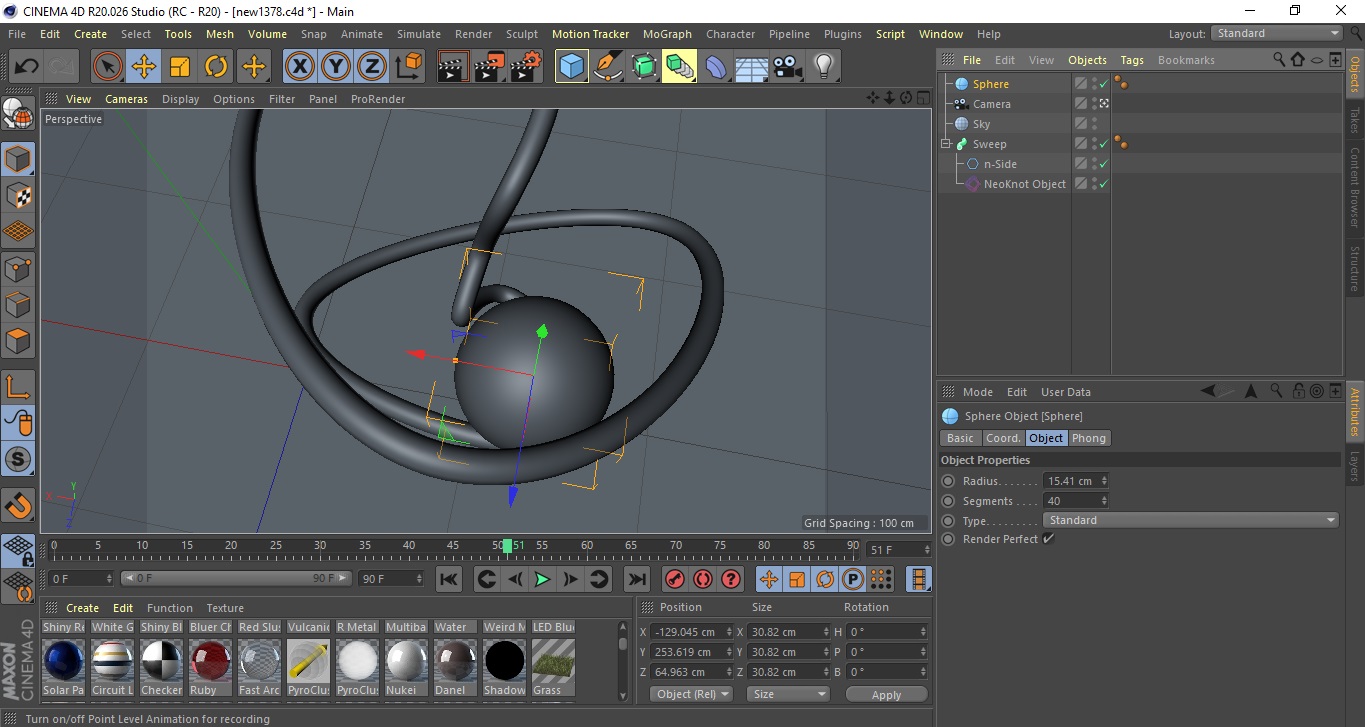This screenshot has width=1365, height=727.
Task: Click Make Editable icon in sidebar
Action: tap(18, 114)
